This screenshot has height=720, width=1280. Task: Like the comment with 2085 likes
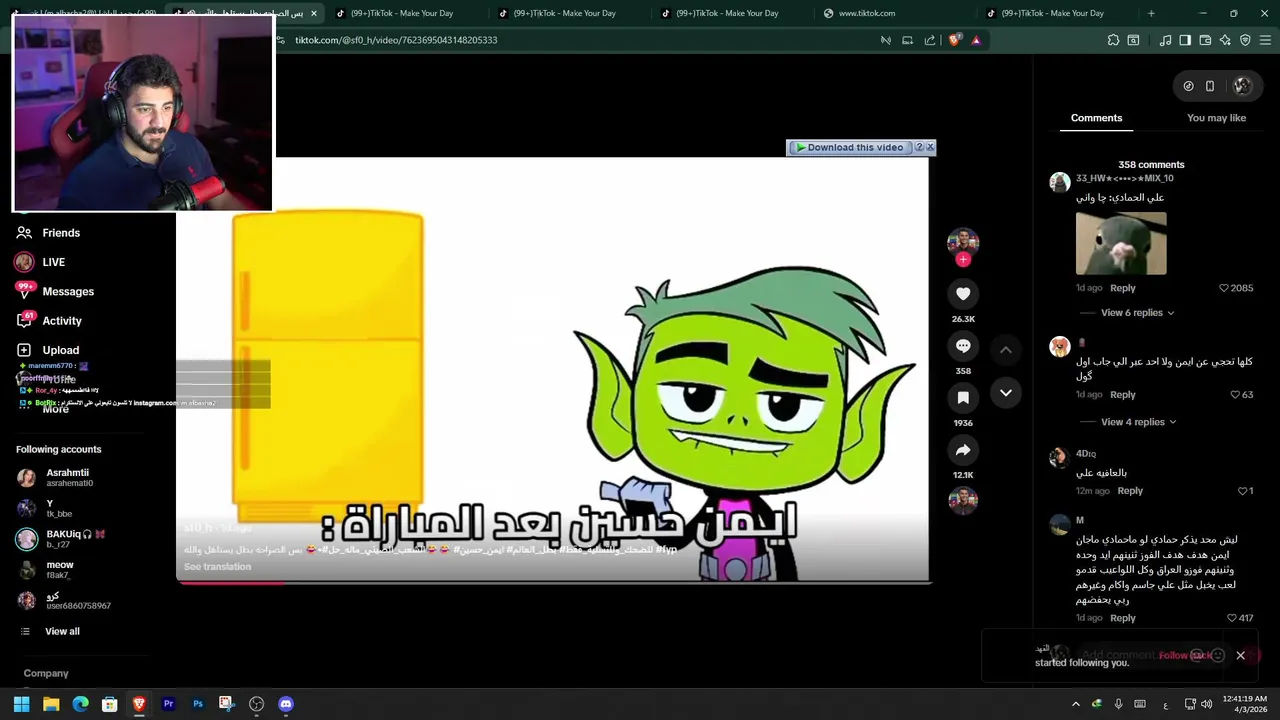click(1224, 288)
